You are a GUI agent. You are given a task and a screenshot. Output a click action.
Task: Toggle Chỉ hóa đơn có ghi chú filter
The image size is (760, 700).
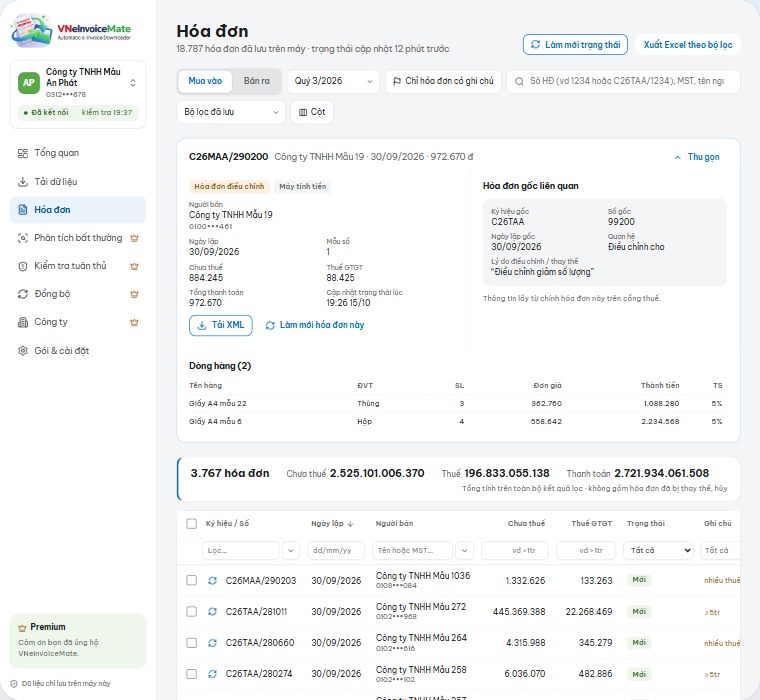[x=443, y=81]
